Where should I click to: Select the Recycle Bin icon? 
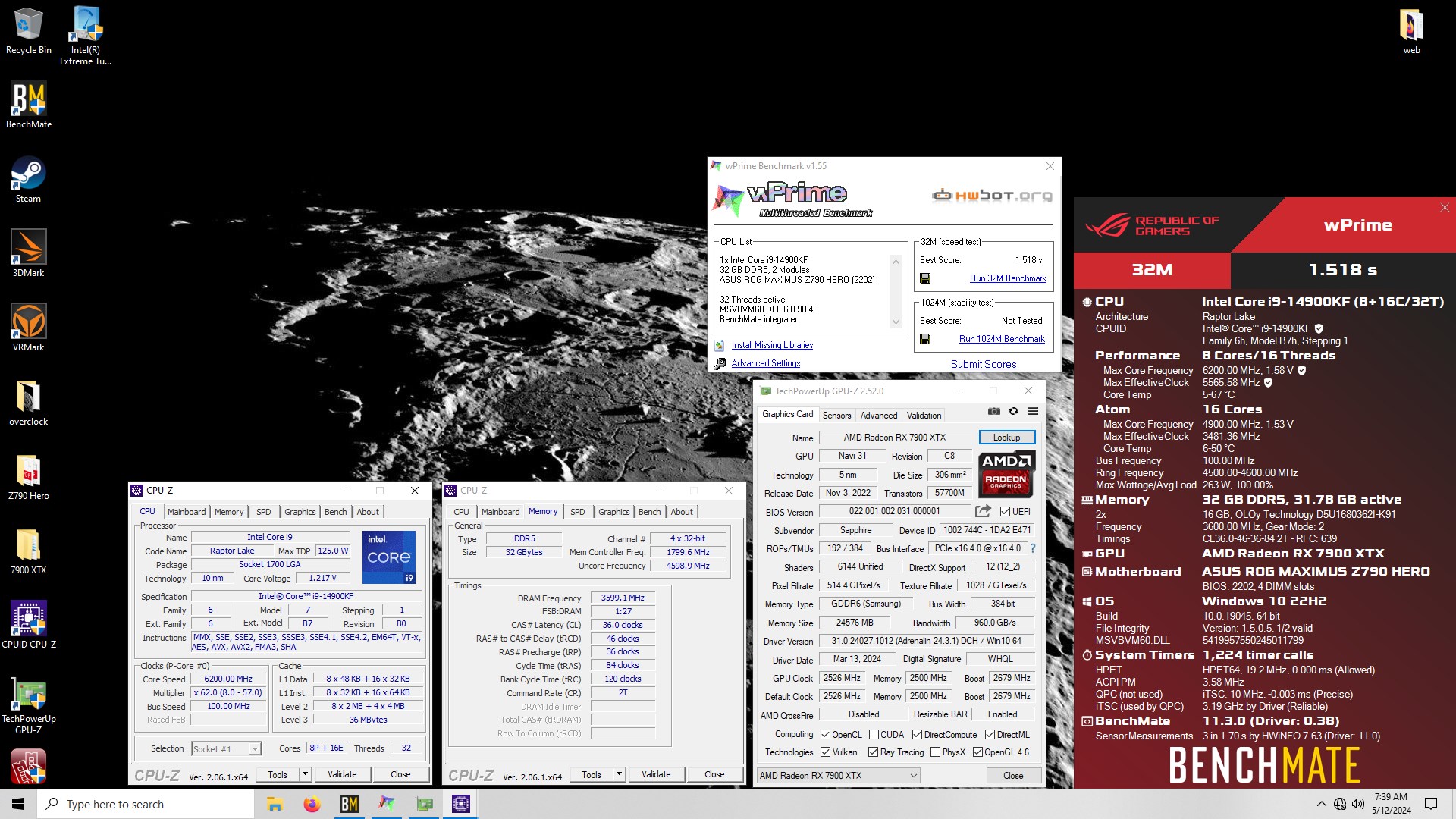29,31
